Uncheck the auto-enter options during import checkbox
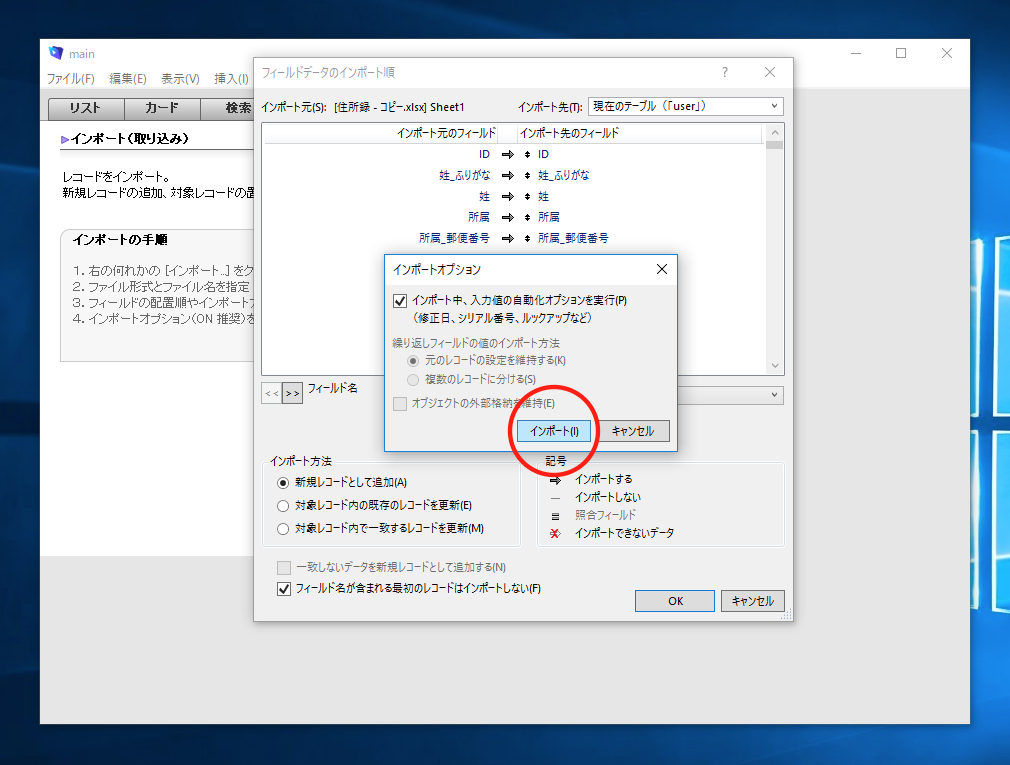Image resolution: width=1010 pixels, height=765 pixels. click(400, 300)
